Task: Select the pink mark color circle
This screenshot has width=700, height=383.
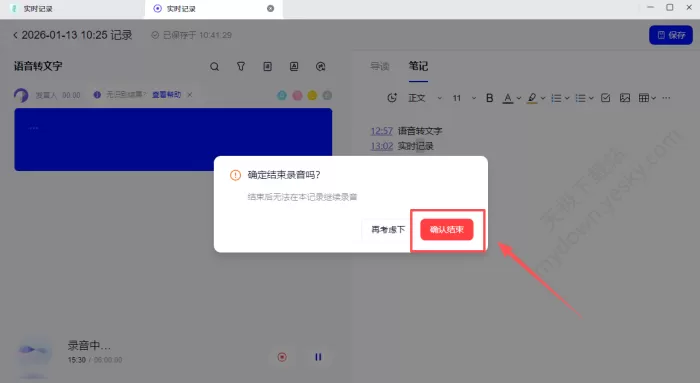Action: 297,95
